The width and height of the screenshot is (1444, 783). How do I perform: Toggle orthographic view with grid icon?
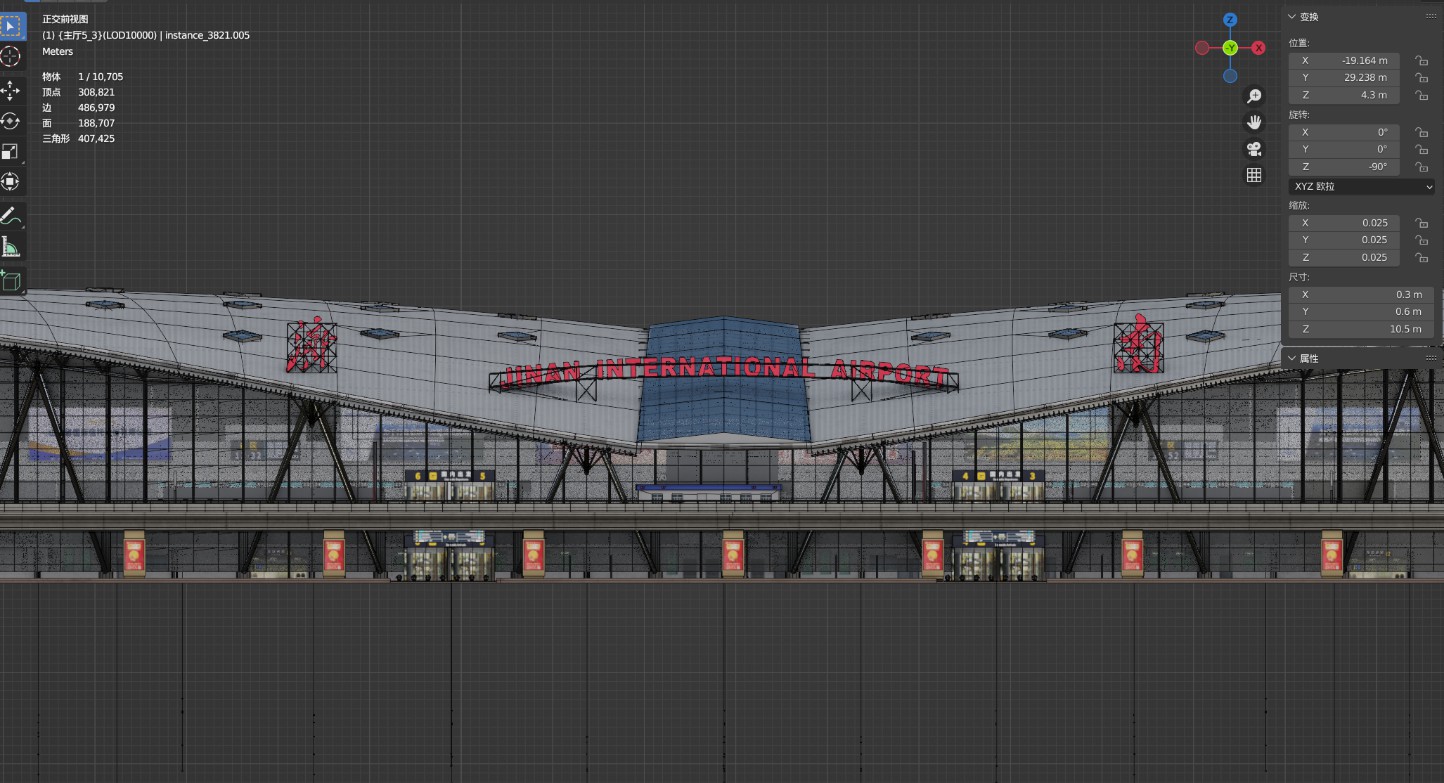1253,175
